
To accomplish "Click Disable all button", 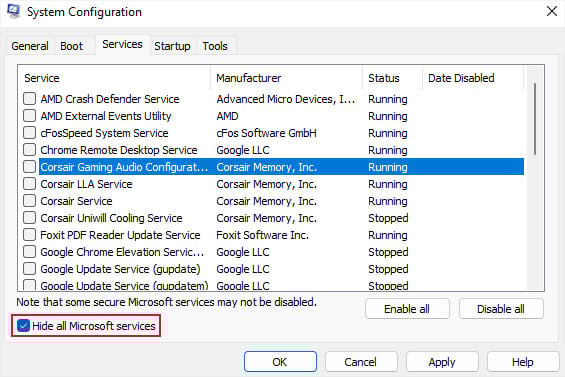I will click(x=501, y=309).
